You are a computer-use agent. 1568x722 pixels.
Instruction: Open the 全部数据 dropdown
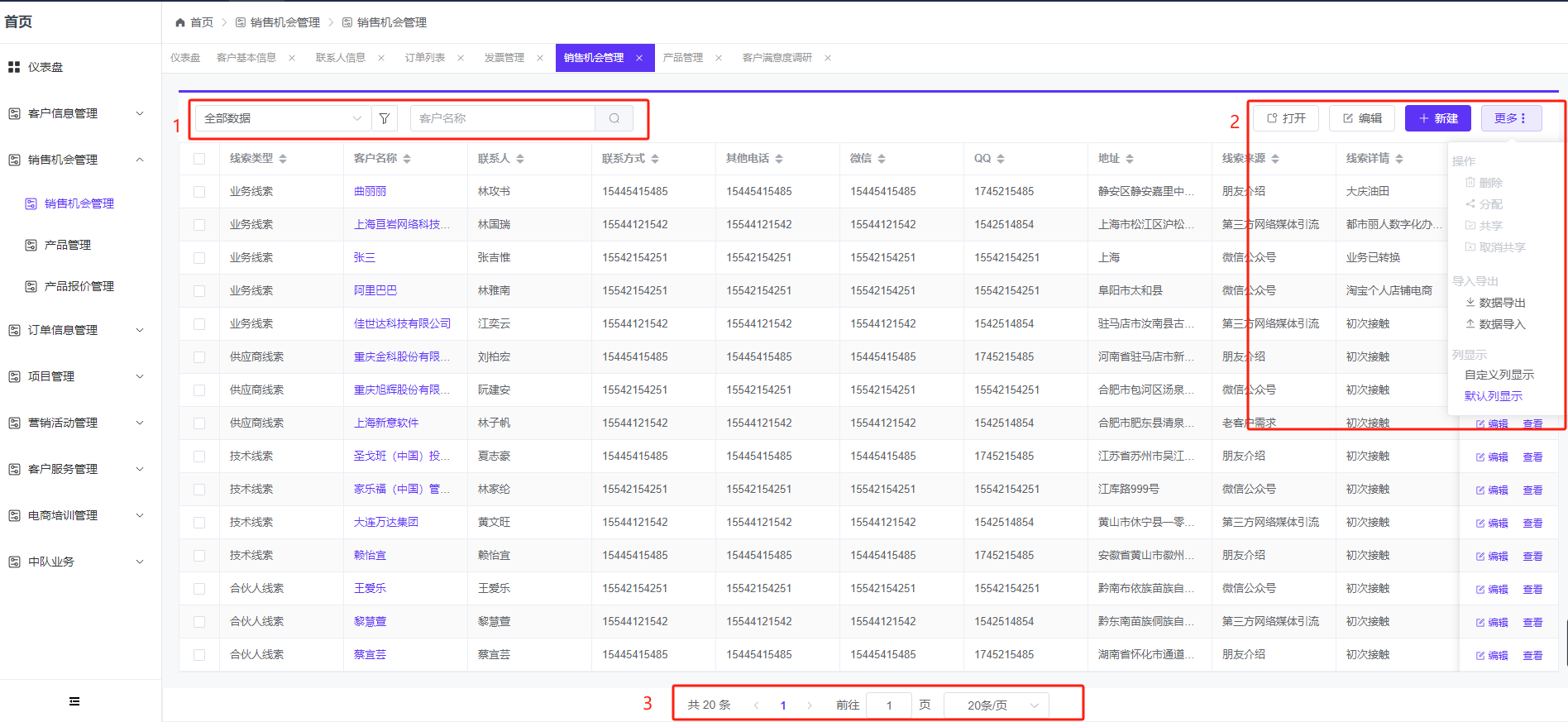click(x=283, y=118)
